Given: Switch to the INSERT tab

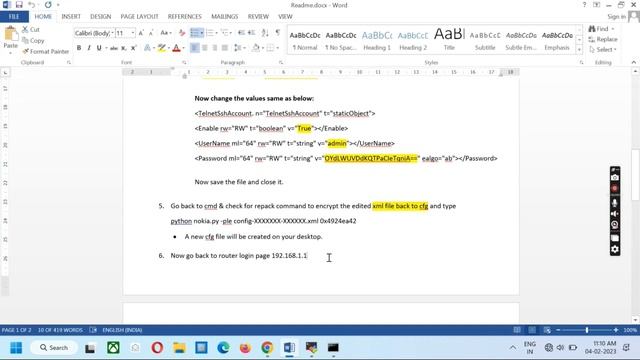Looking at the screenshot, I should 71,16.
